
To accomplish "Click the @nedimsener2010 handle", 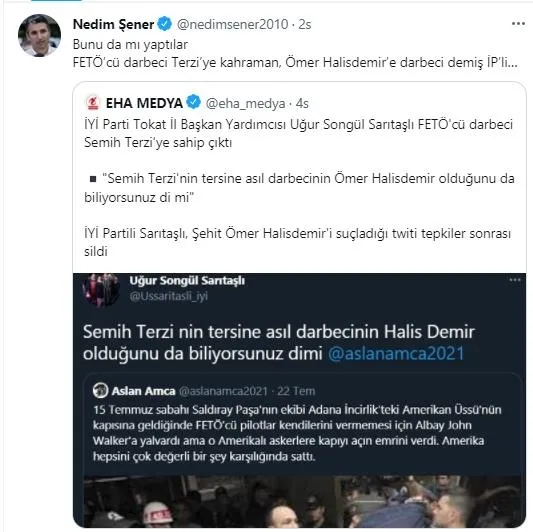I will [233, 24].
